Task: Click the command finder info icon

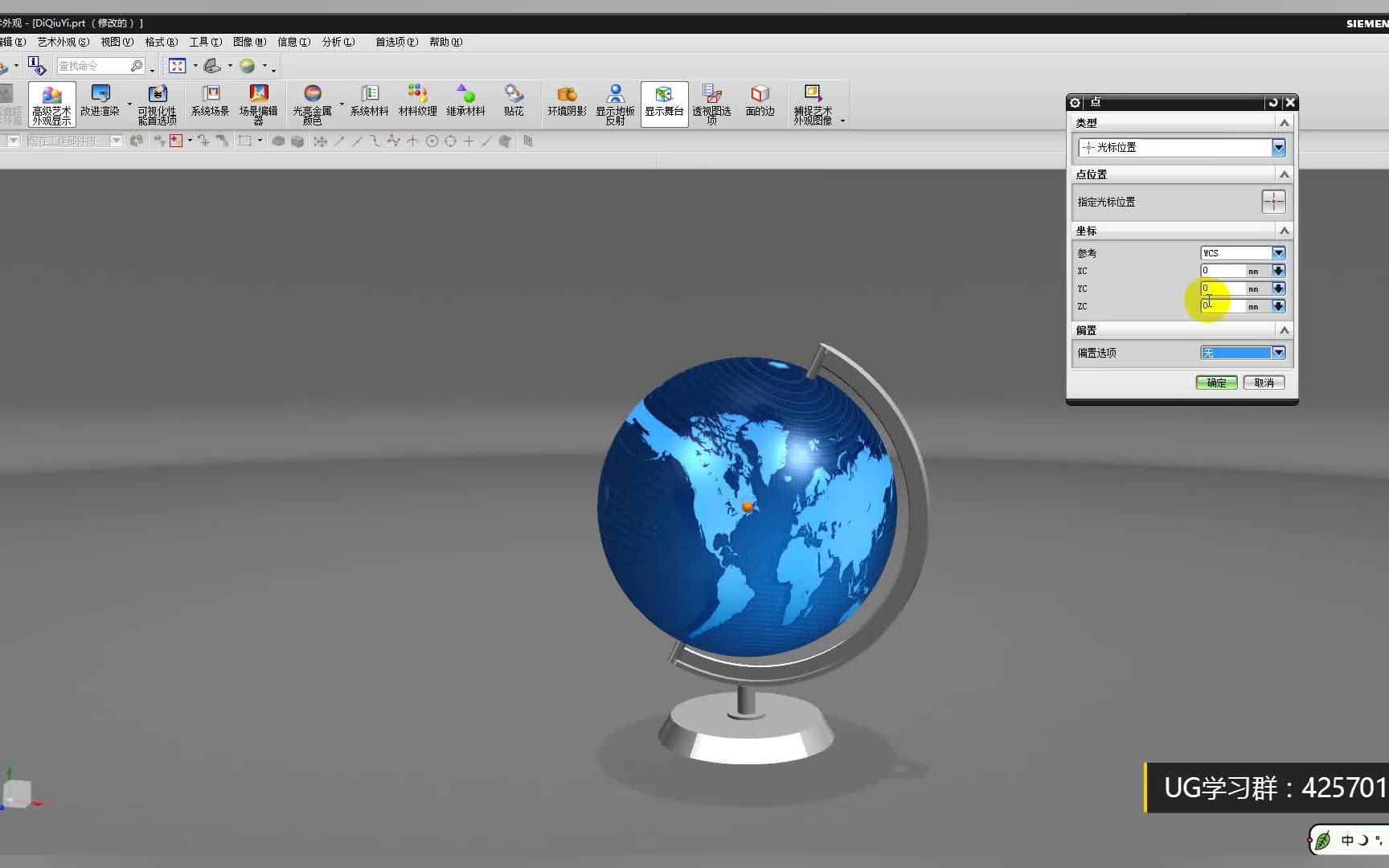Action: pos(36,65)
